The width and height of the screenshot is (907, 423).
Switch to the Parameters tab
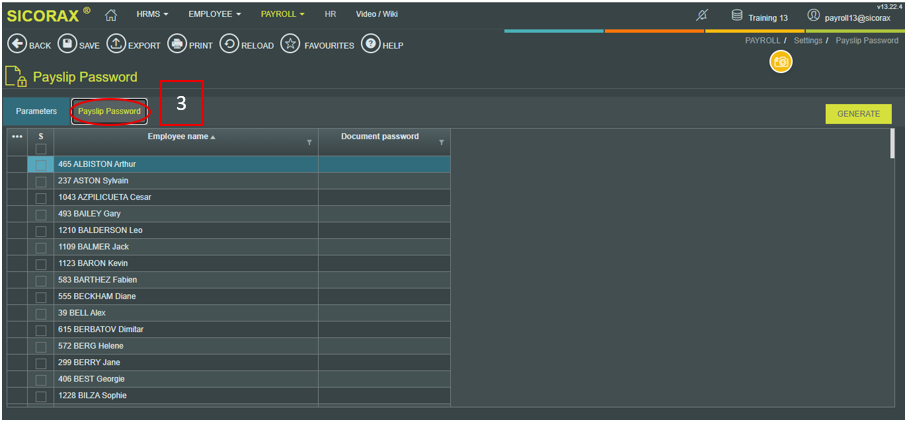point(36,111)
